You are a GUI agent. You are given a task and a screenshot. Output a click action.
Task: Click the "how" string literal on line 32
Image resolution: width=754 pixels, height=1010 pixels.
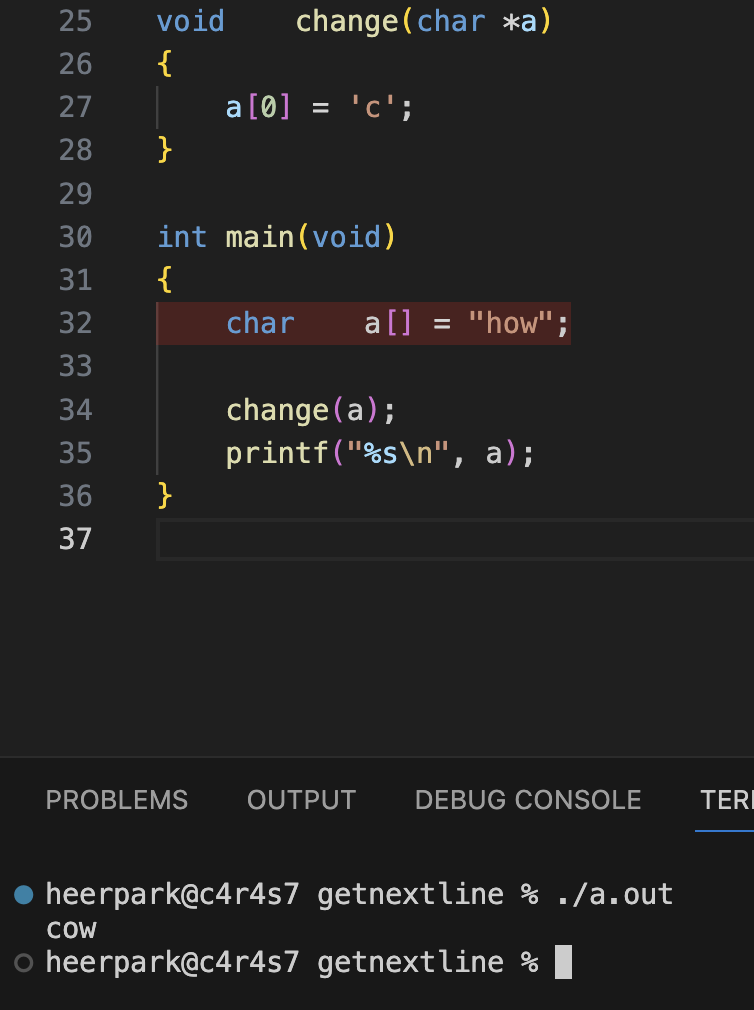[511, 323]
